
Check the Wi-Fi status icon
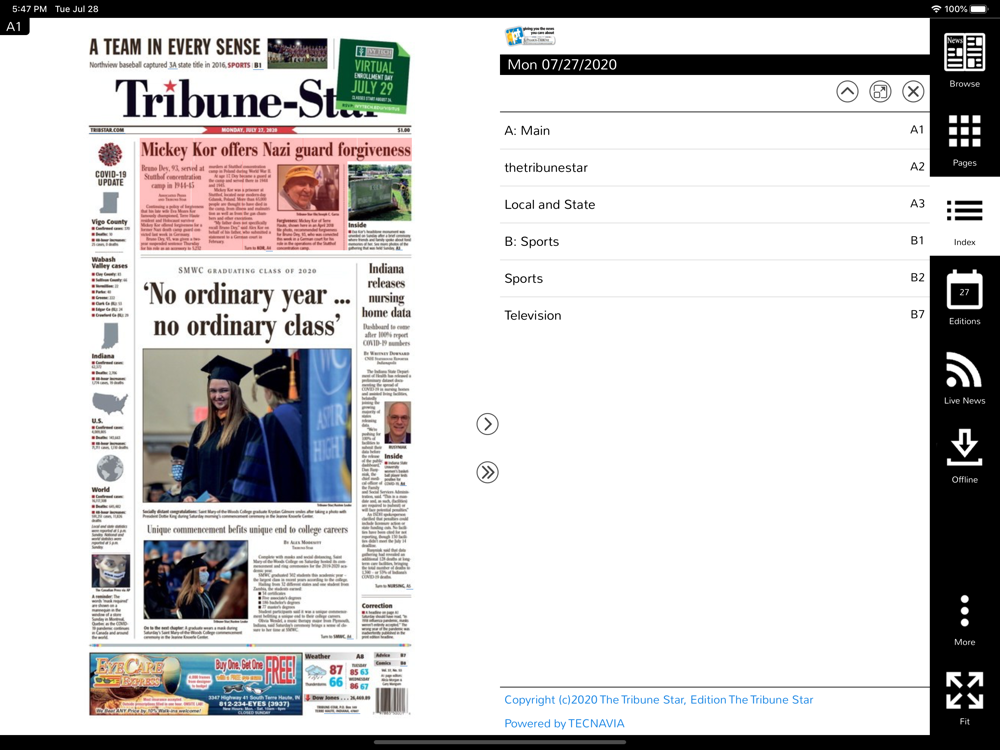(x=936, y=9)
